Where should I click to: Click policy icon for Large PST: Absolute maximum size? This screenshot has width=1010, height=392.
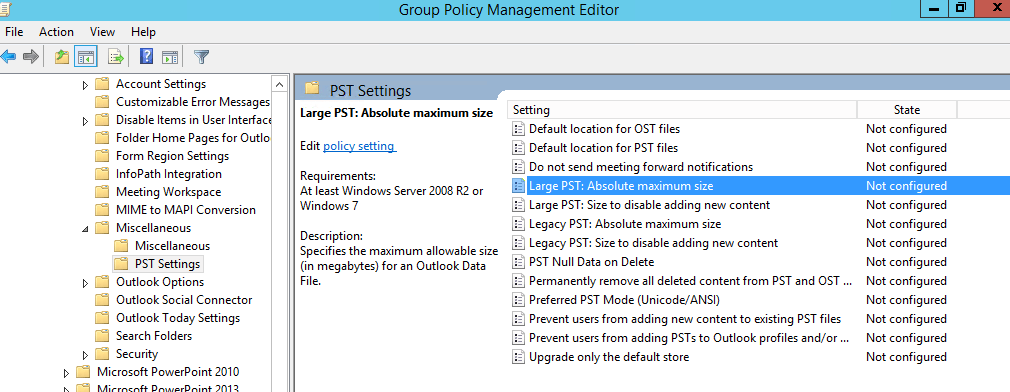point(519,186)
